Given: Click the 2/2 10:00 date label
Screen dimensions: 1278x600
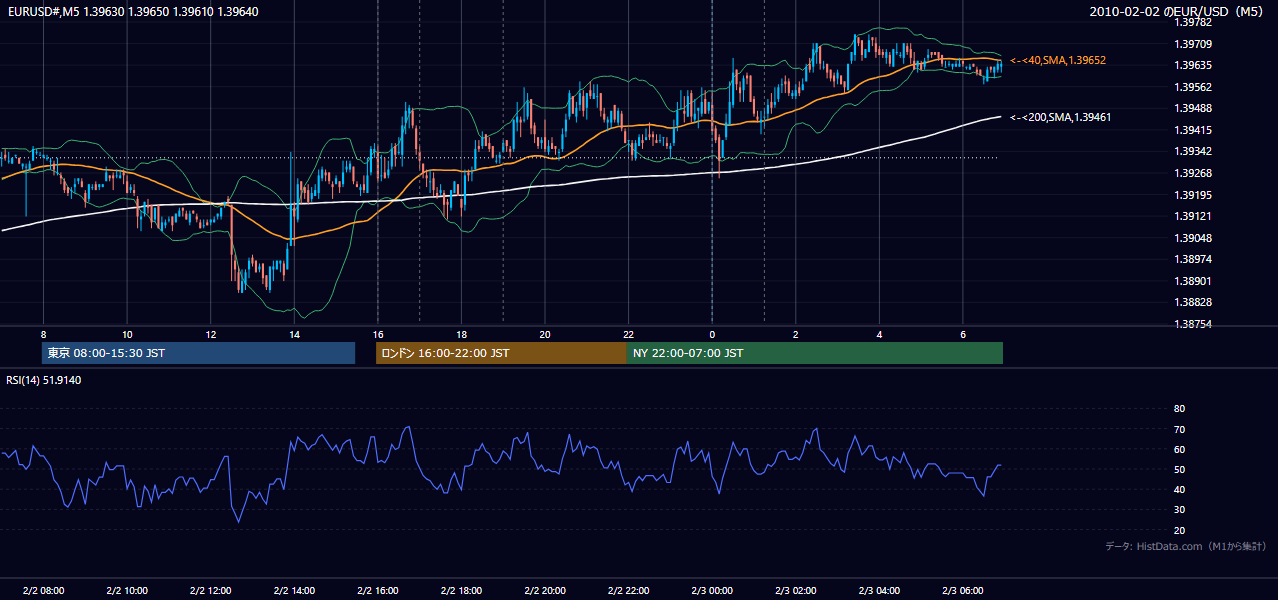Looking at the screenshot, I should coord(127,591).
